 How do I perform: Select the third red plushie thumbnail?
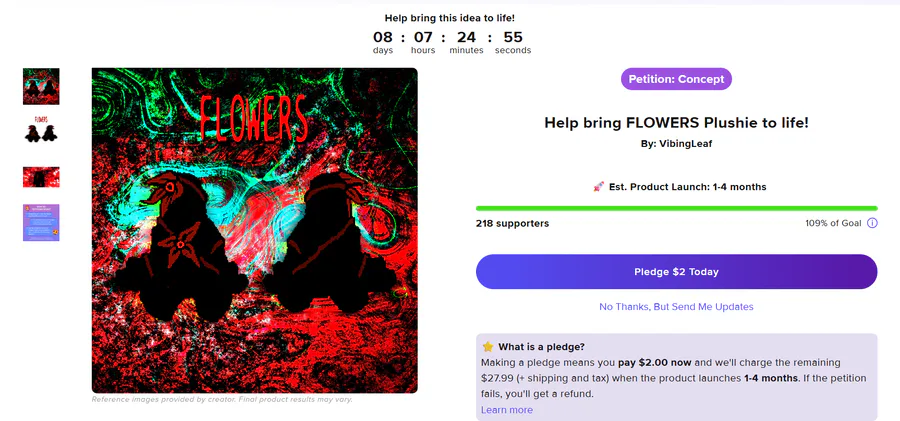(41, 177)
